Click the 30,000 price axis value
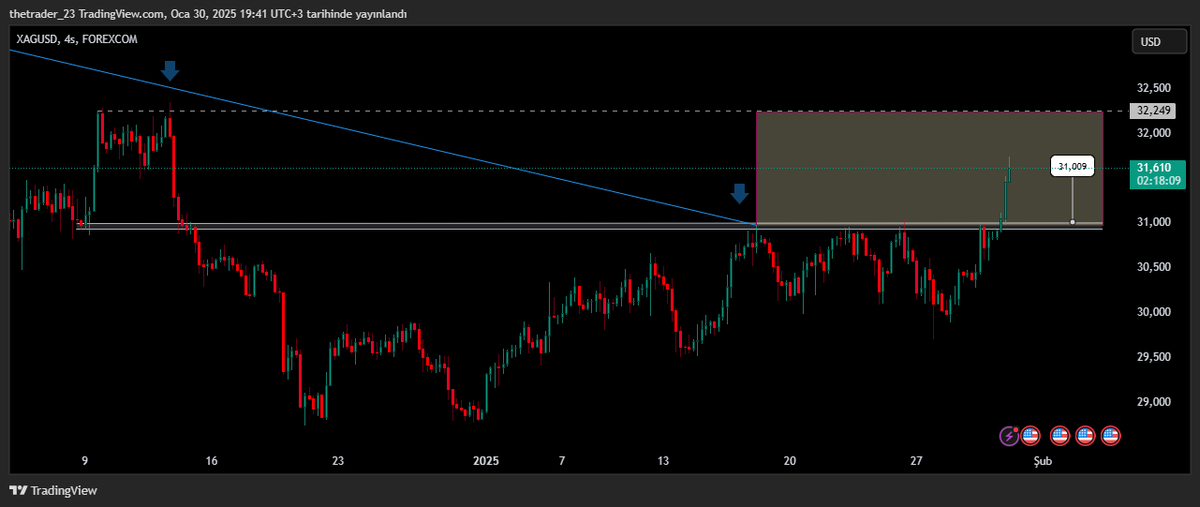The image size is (1200, 507). click(1155, 312)
